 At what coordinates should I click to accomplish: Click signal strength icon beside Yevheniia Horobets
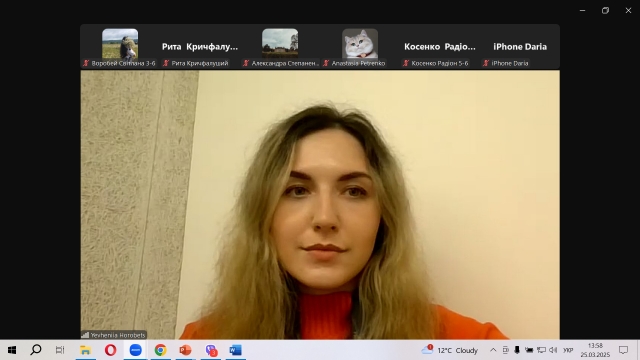pos(85,335)
